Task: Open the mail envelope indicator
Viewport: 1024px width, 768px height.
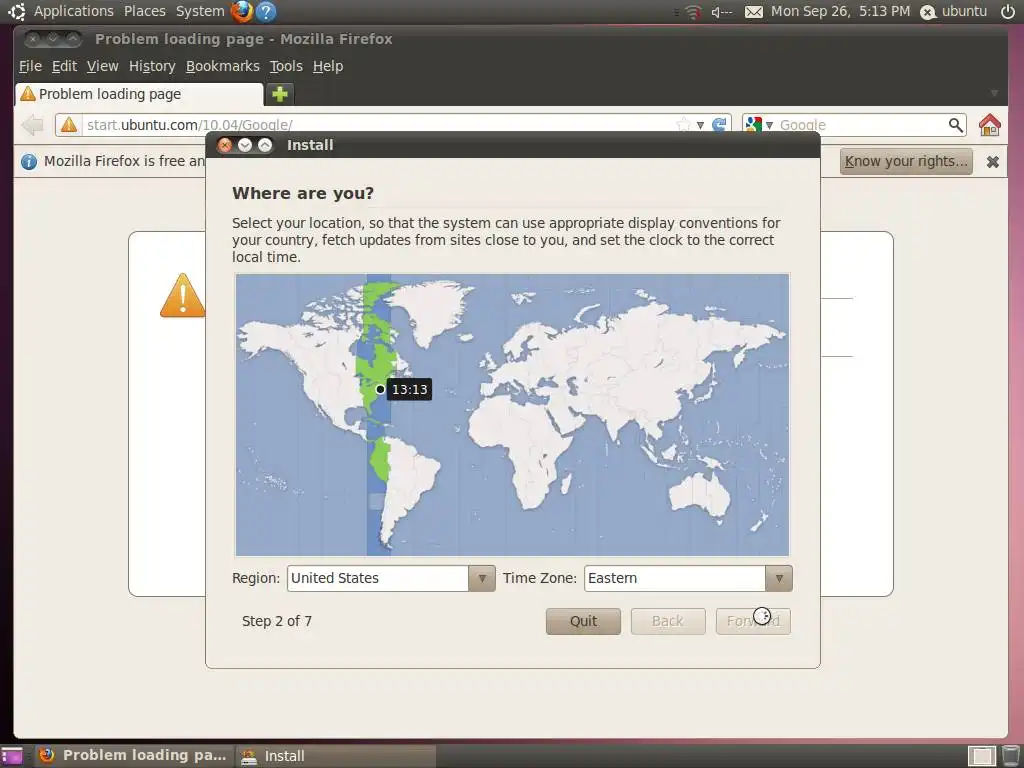Action: click(x=754, y=12)
